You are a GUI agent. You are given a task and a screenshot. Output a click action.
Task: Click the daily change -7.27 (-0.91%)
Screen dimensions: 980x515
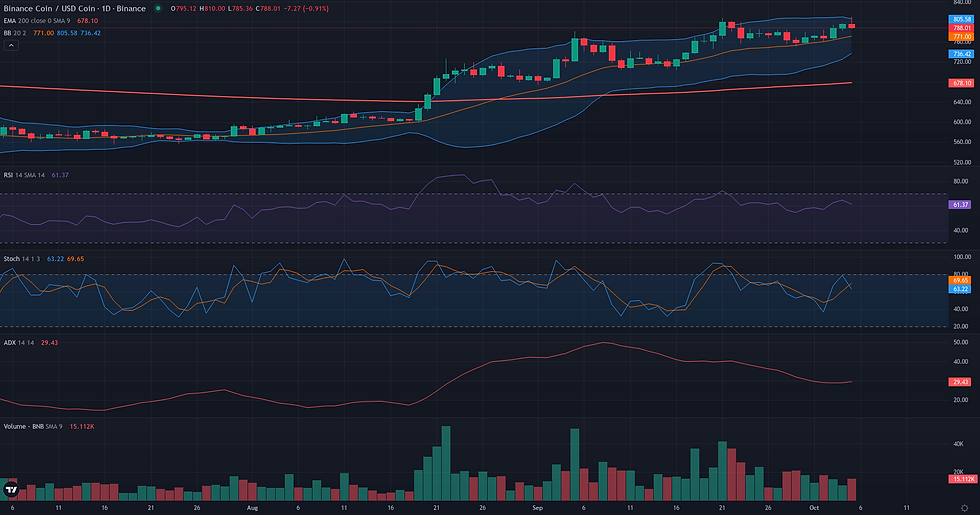(306, 9)
